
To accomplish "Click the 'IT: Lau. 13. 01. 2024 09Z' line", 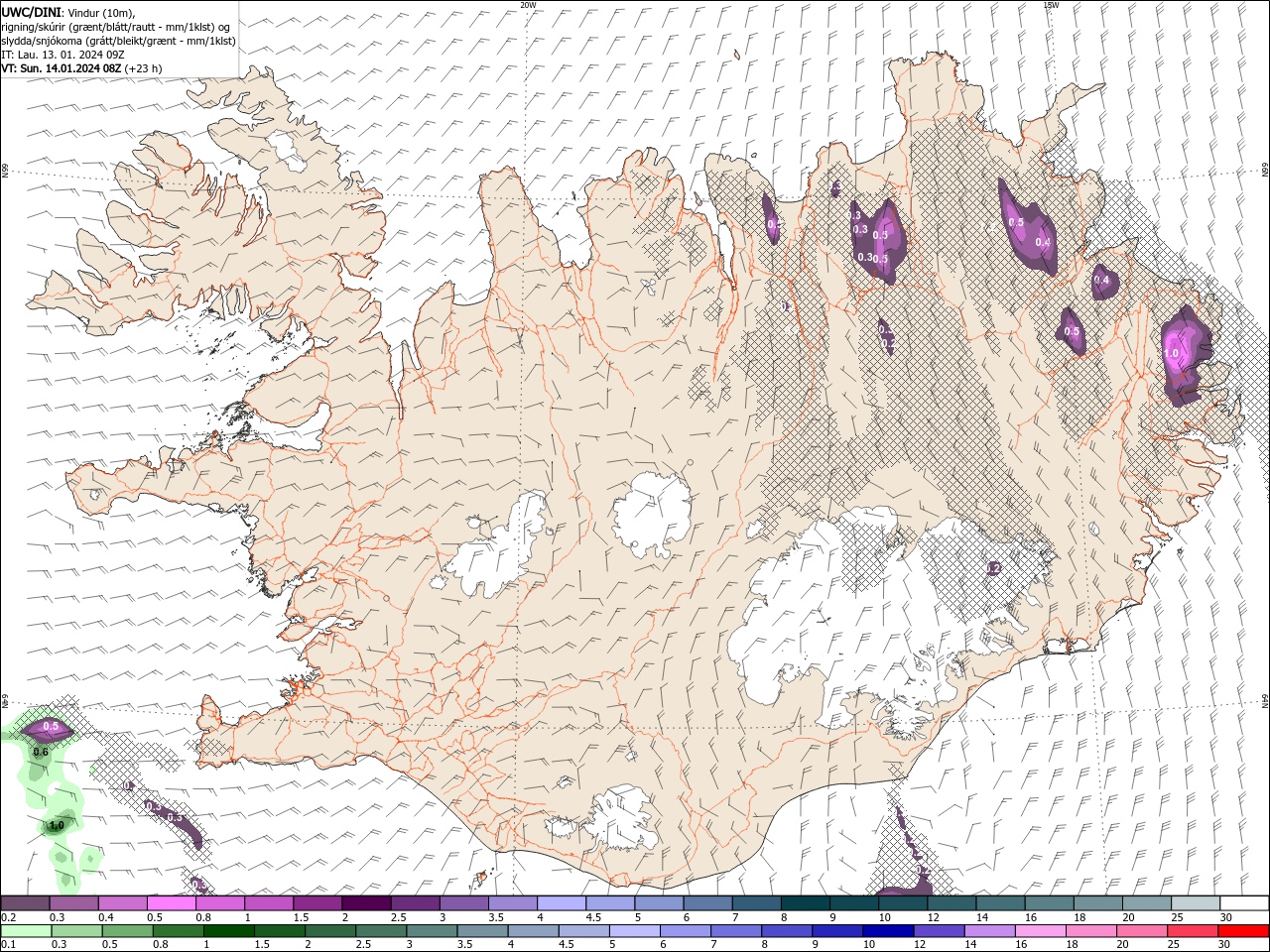I will point(62,55).
